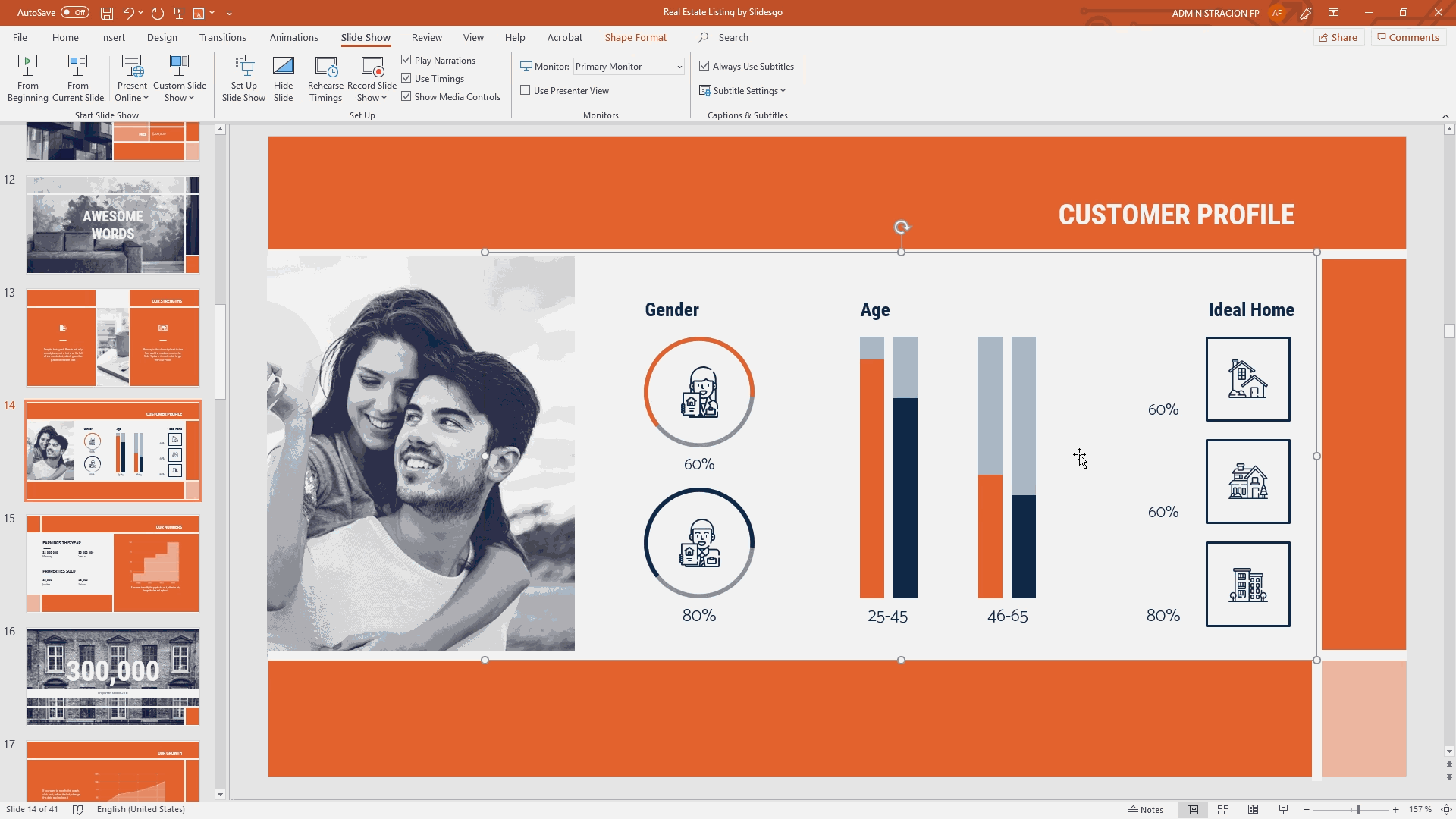Viewport: 1456px width, 819px height.
Task: Click the Share button
Action: (1338, 37)
